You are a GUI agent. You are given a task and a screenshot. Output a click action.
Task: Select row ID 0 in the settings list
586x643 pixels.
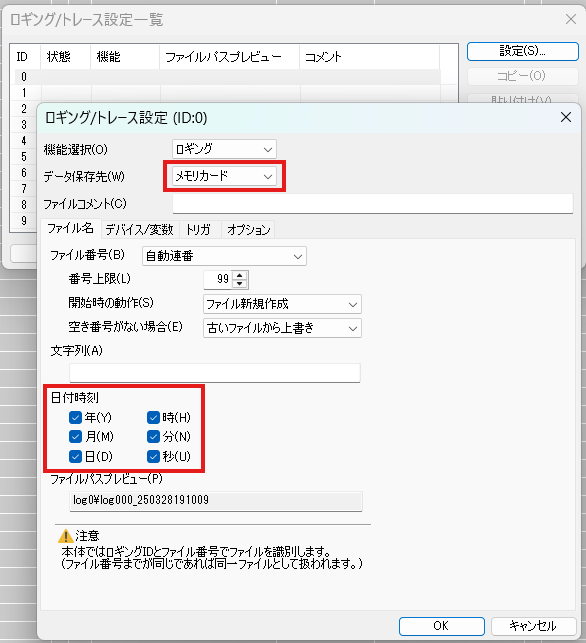pyautogui.click(x=228, y=77)
